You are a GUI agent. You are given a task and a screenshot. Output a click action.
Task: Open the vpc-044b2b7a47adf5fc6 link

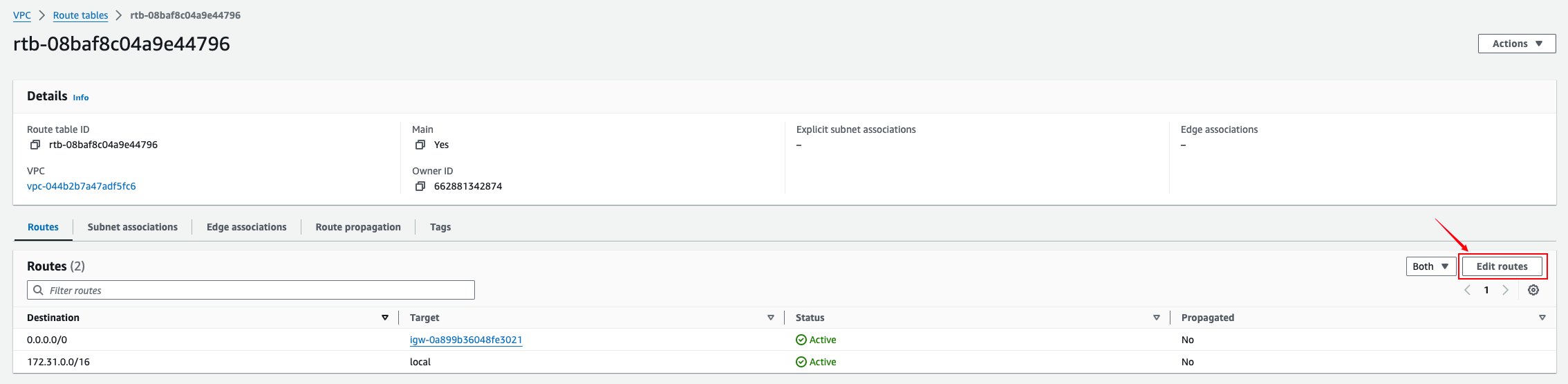click(82, 186)
